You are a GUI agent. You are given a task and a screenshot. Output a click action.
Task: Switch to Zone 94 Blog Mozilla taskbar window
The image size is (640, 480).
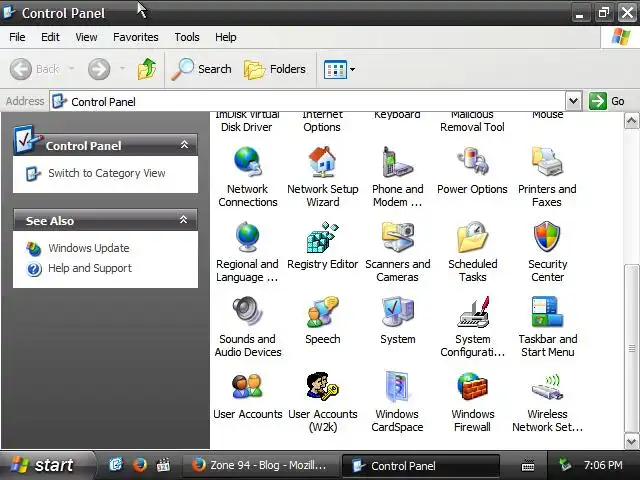coord(261,465)
